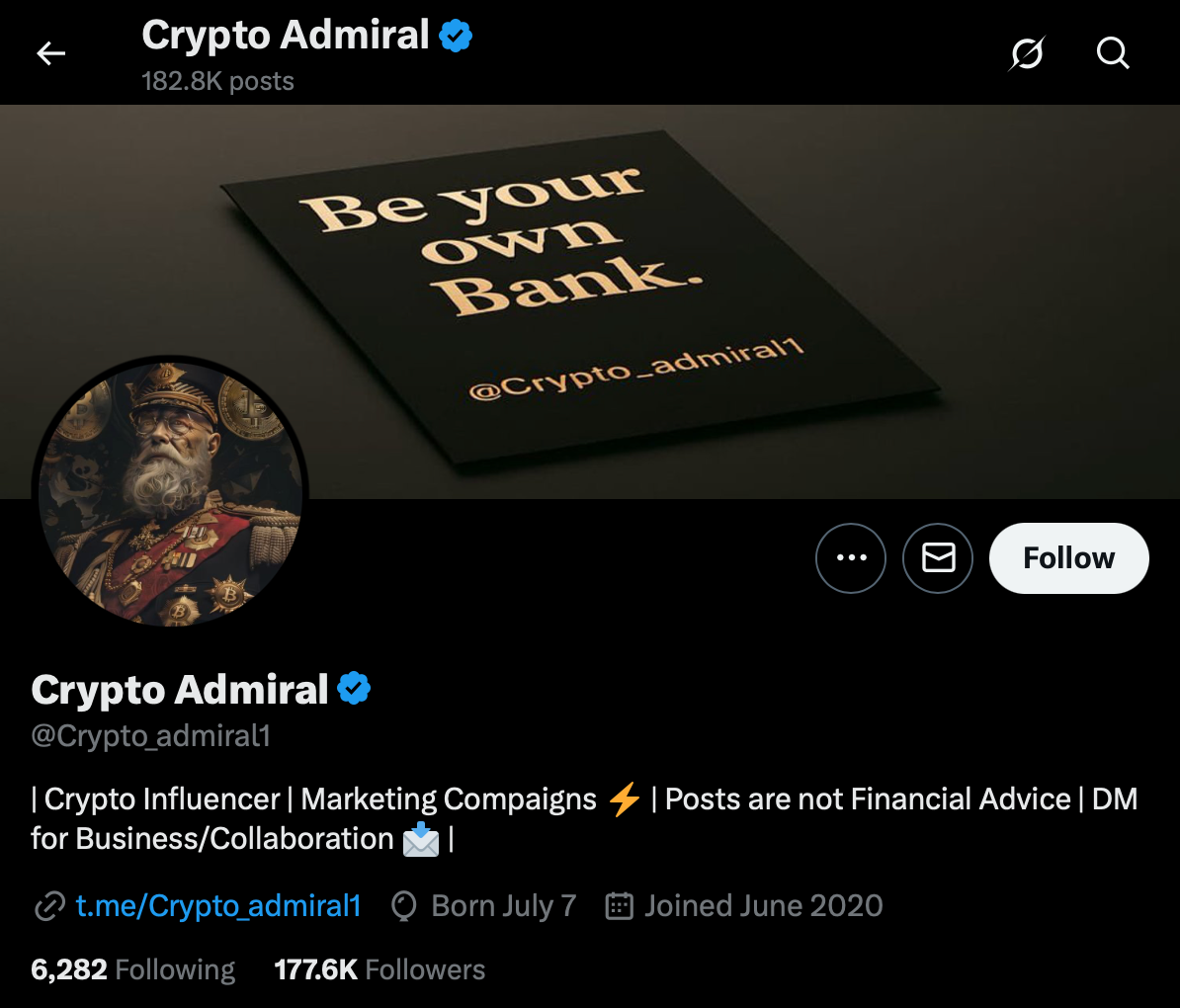Open the more options ellipsis menu
Image resolution: width=1180 pixels, height=1008 pixels.
tap(851, 558)
